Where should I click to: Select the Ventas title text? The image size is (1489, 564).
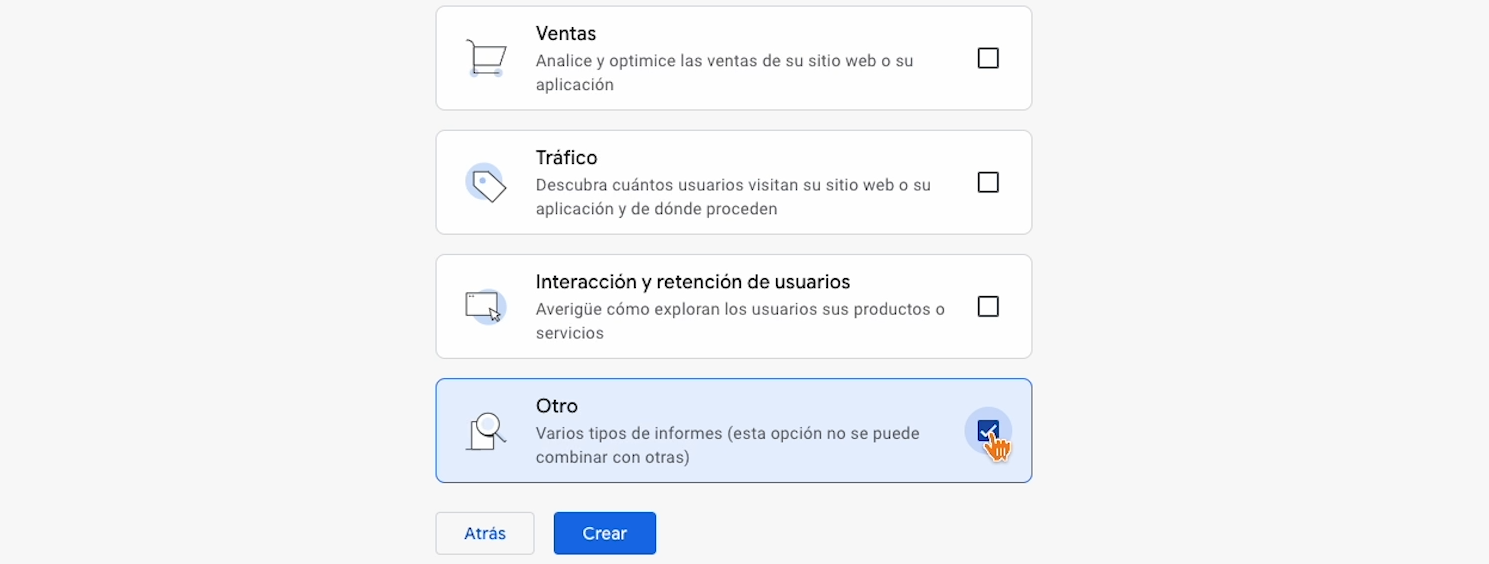point(566,34)
